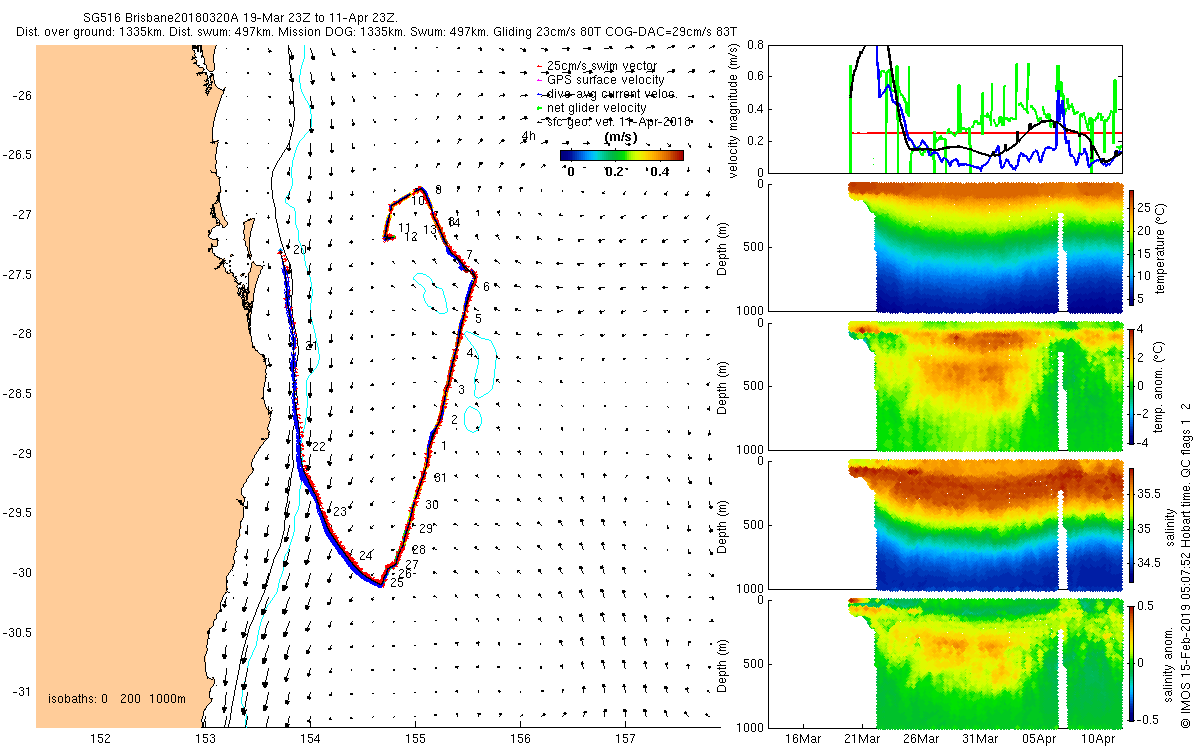Click the 'GPS surface velocity' legend entry
The image size is (1200, 750).
606,79
